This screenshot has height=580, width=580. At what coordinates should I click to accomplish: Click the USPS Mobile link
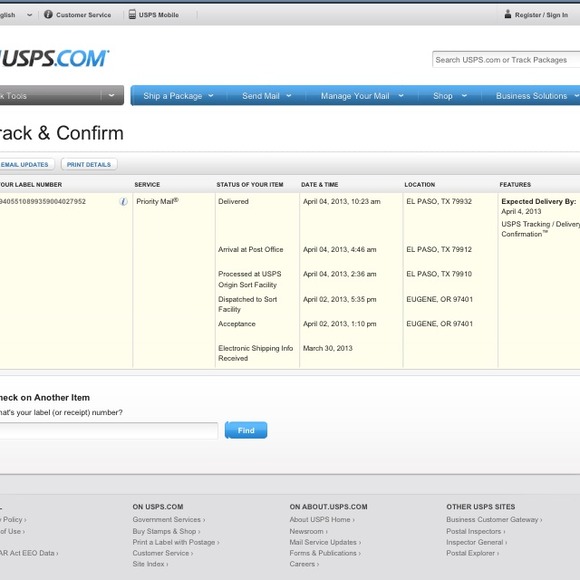(x=159, y=15)
